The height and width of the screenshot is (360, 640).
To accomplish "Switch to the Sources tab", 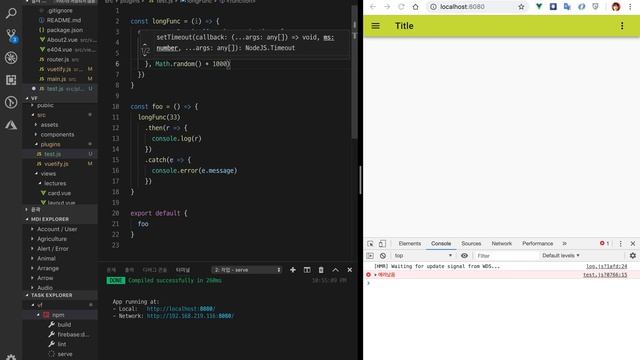I will coord(471,243).
